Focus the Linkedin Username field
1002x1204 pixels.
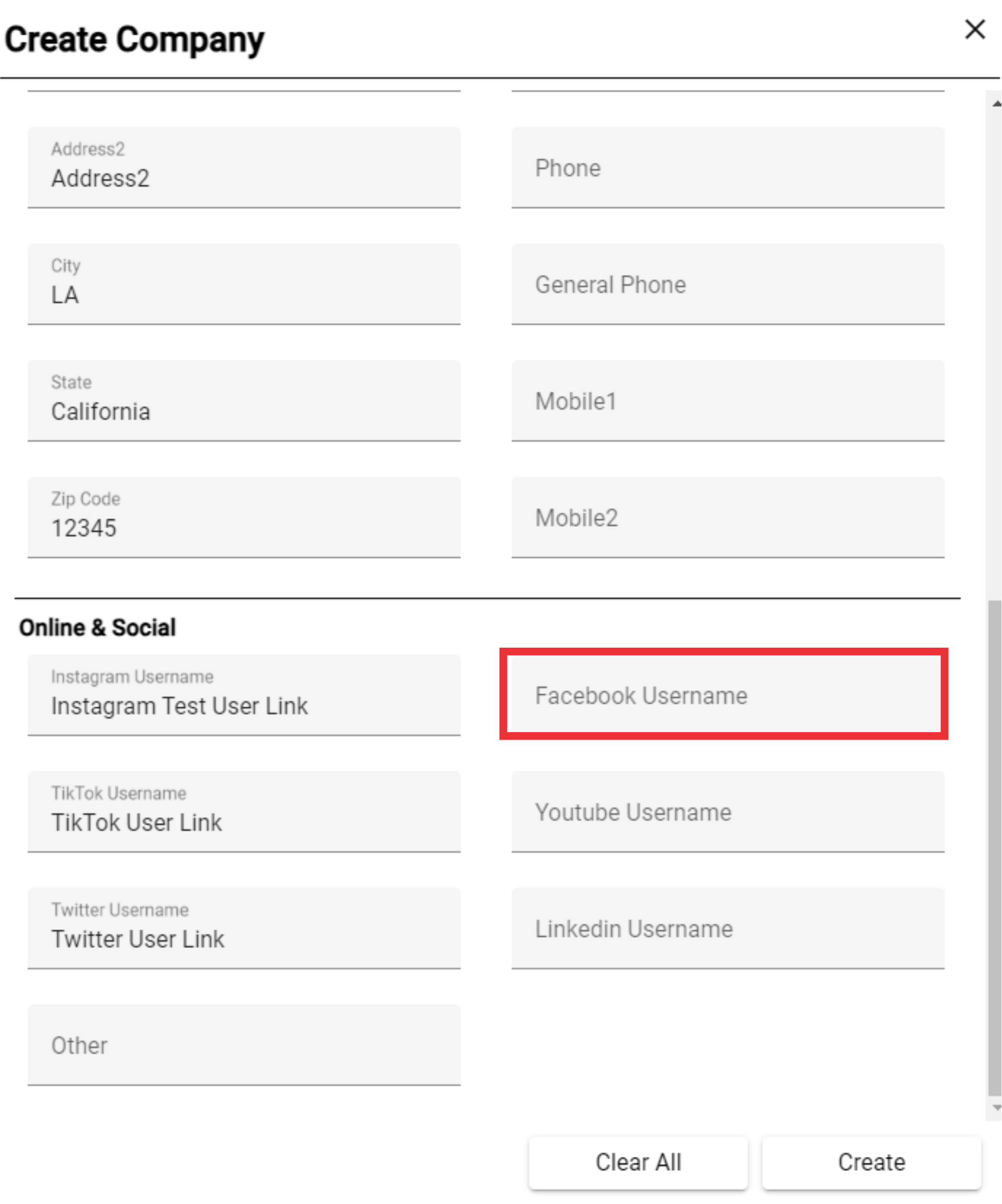(728, 928)
